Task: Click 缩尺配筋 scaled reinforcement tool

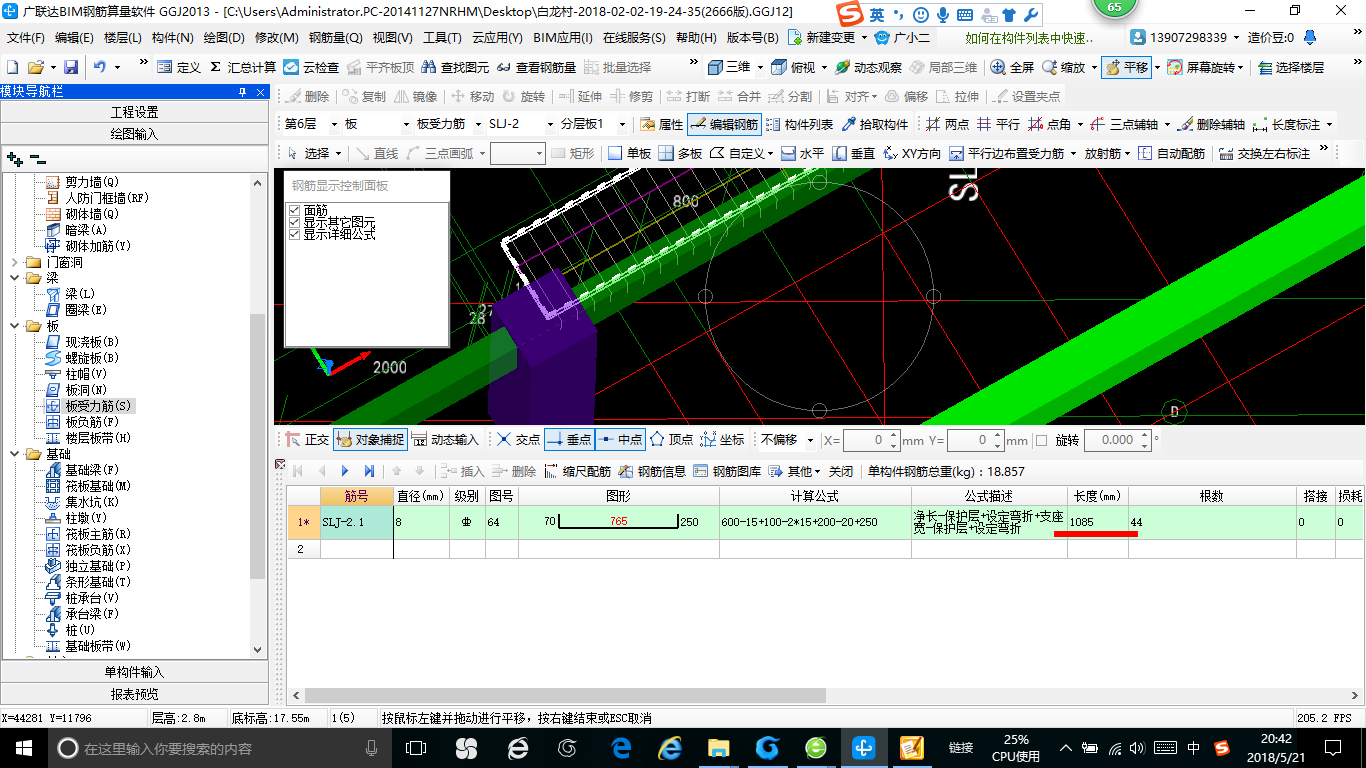Action: (x=577, y=471)
